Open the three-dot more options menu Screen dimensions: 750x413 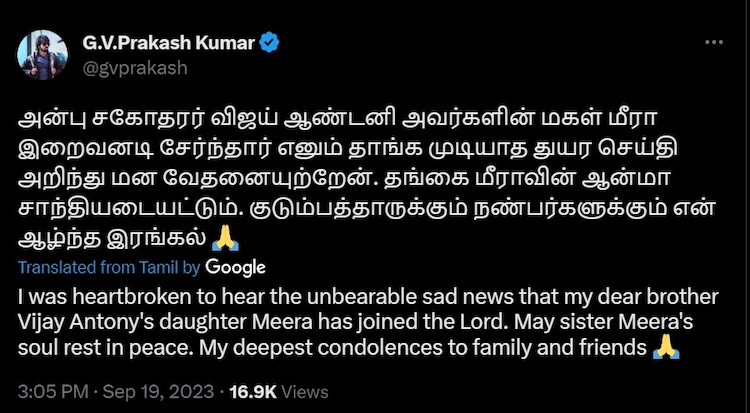[714, 44]
